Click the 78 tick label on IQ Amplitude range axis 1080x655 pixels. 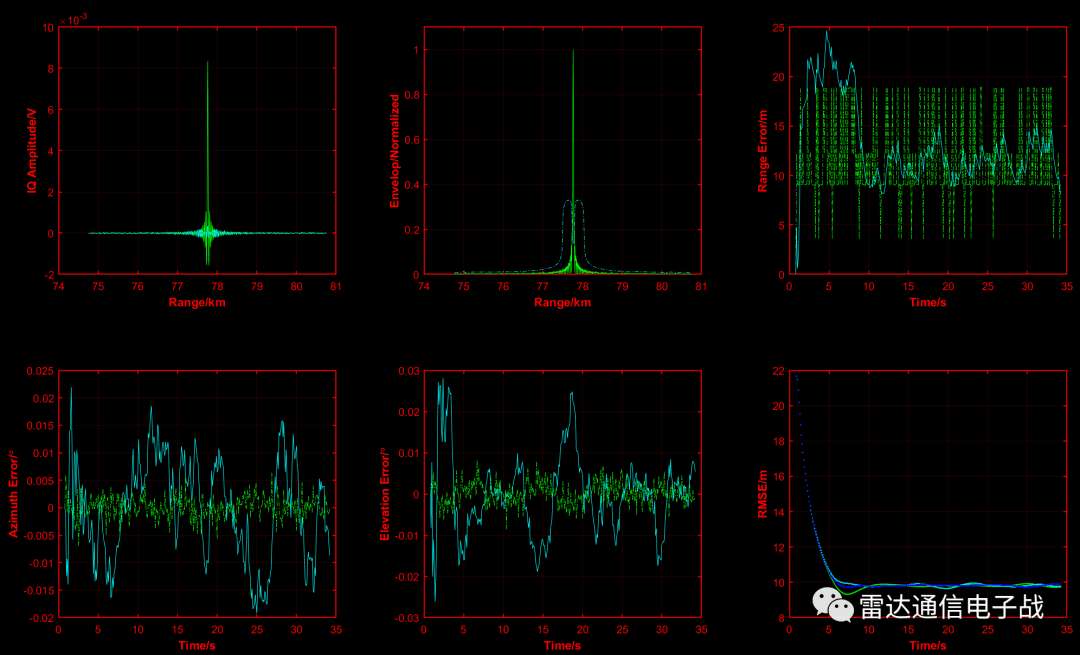click(217, 286)
